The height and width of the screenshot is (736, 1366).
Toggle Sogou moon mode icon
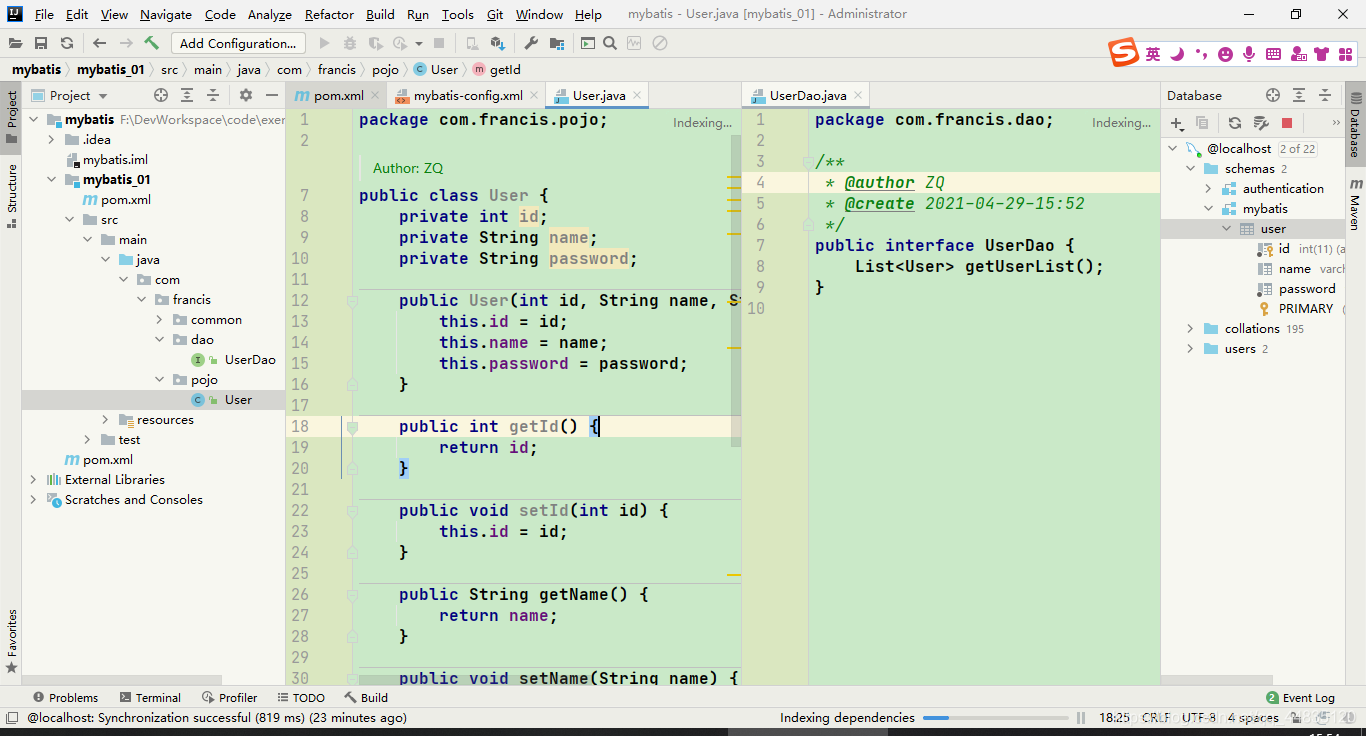pyautogui.click(x=1178, y=54)
